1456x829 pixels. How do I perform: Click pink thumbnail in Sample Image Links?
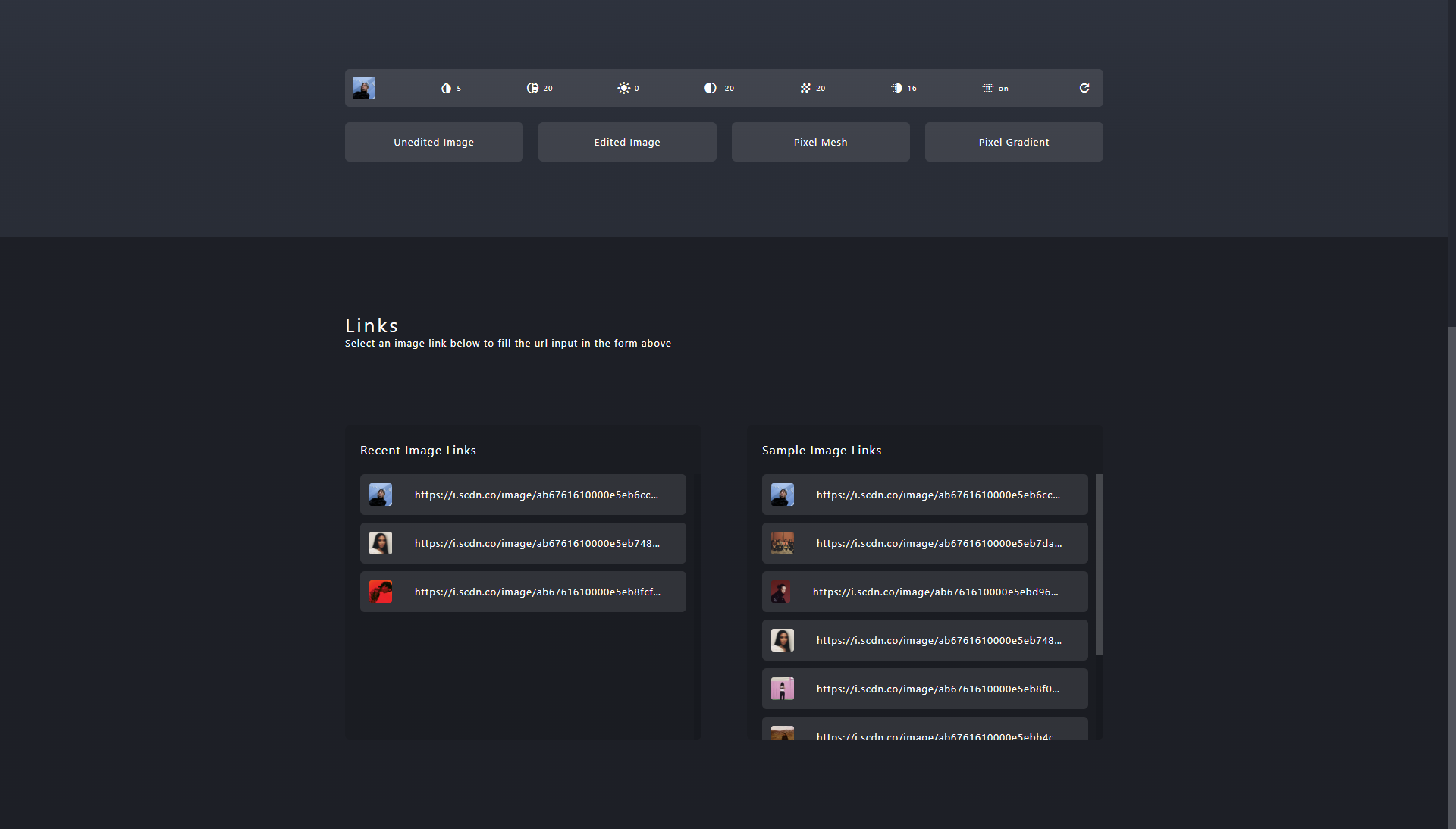[x=783, y=689]
